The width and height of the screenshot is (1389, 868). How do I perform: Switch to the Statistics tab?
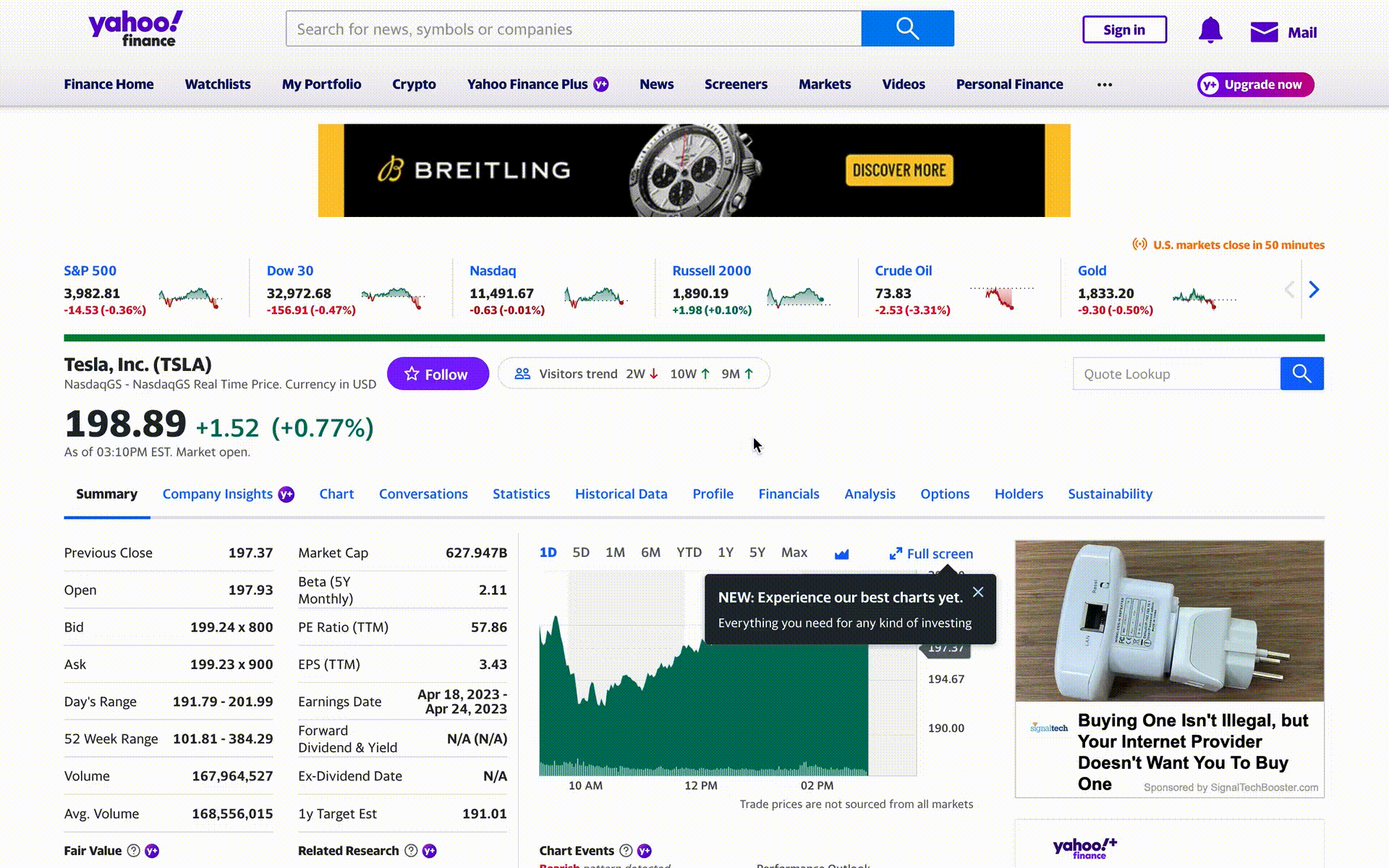521,494
